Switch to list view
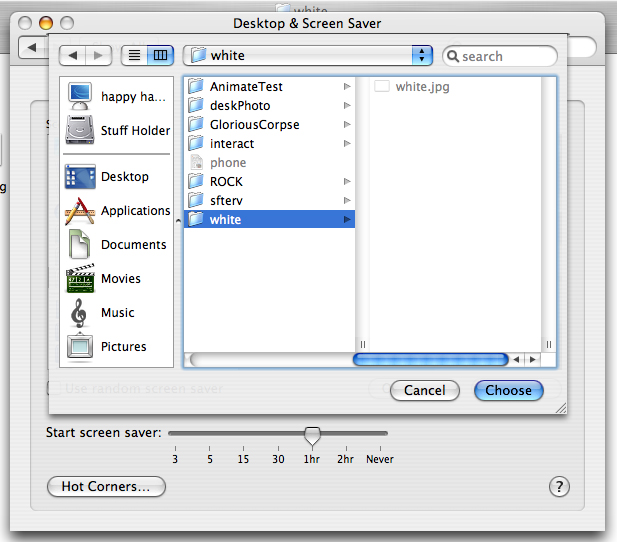Image resolution: width=617 pixels, height=542 pixels. [134, 55]
